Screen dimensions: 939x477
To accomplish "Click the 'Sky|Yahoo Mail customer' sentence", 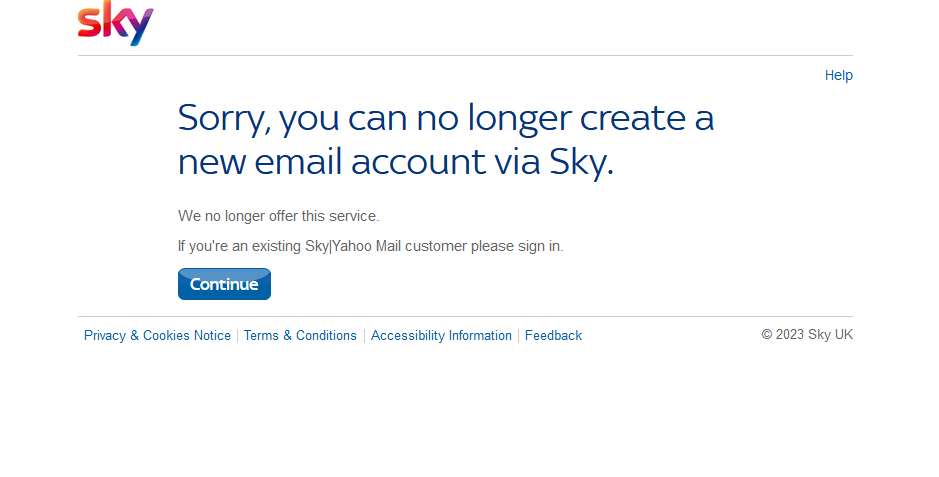I will 370,246.
